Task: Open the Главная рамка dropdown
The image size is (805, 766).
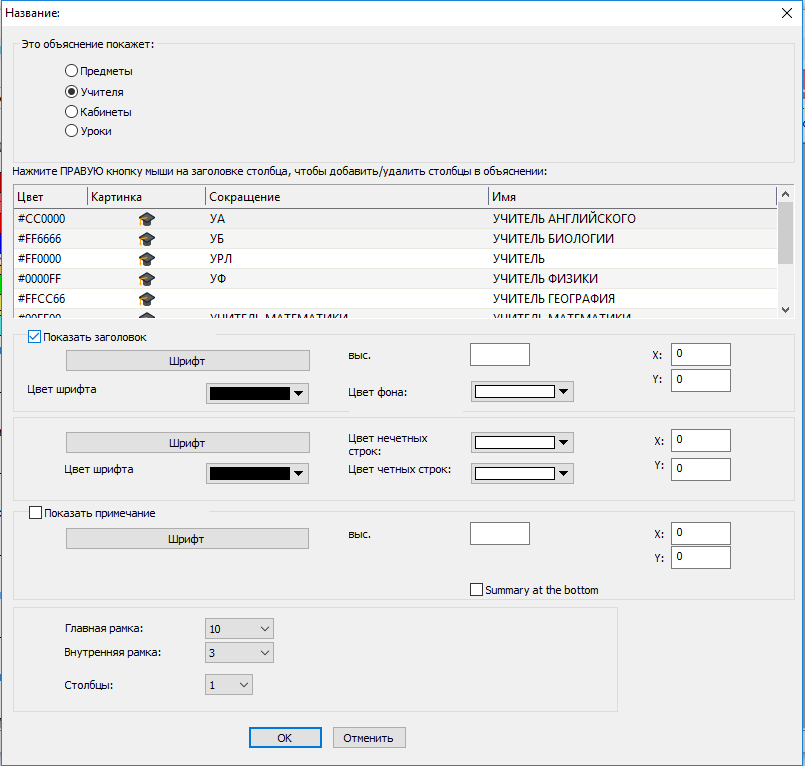Action: point(238,628)
